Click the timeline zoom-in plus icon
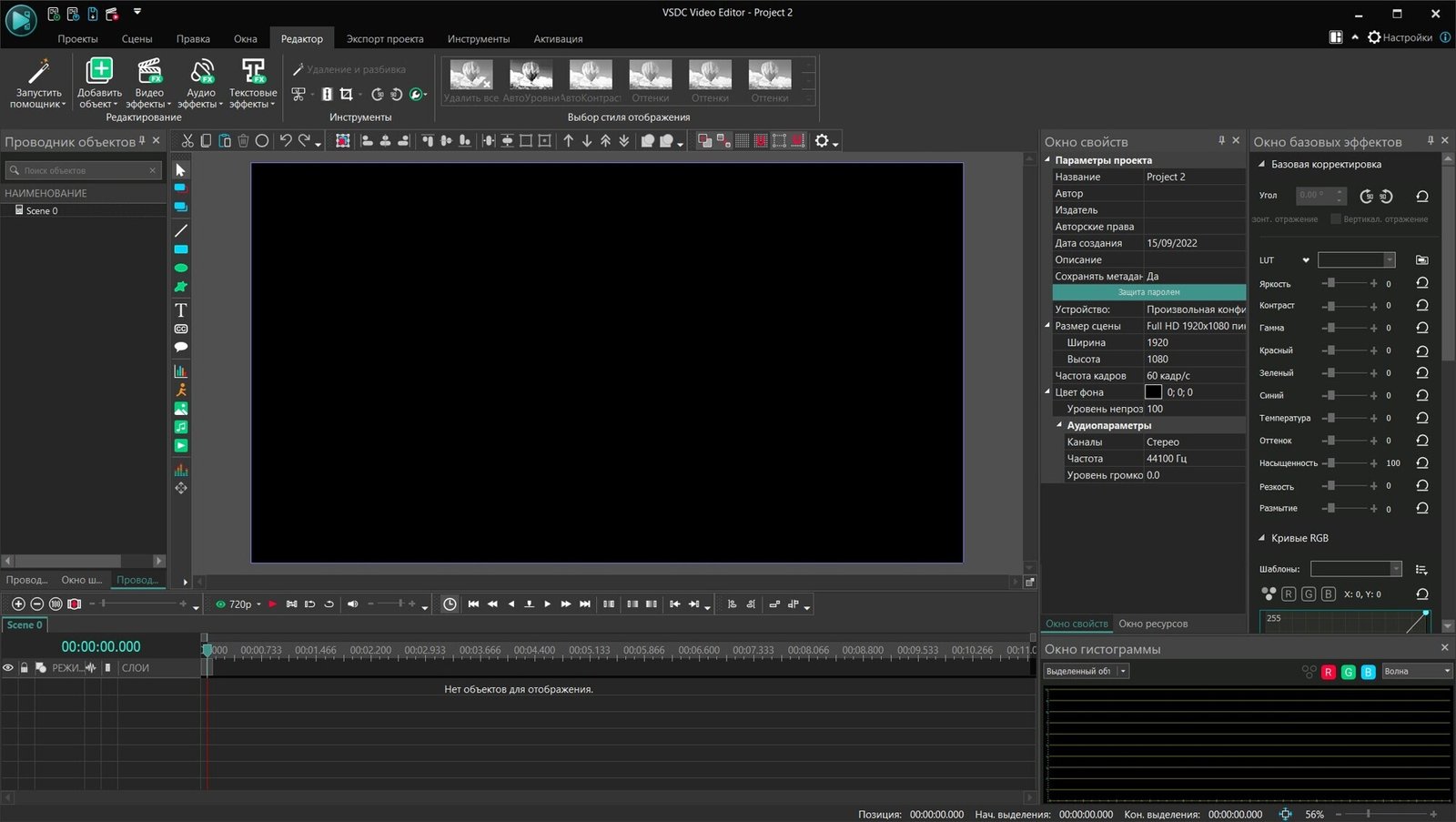1456x822 pixels. coord(18,604)
